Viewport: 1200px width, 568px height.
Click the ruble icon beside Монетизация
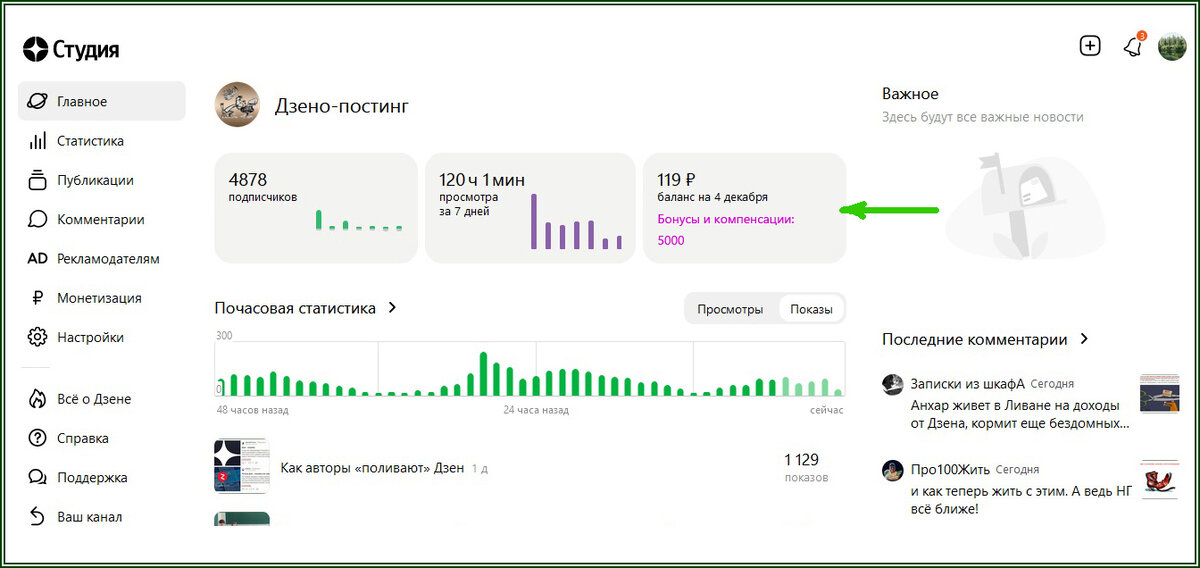click(38, 298)
